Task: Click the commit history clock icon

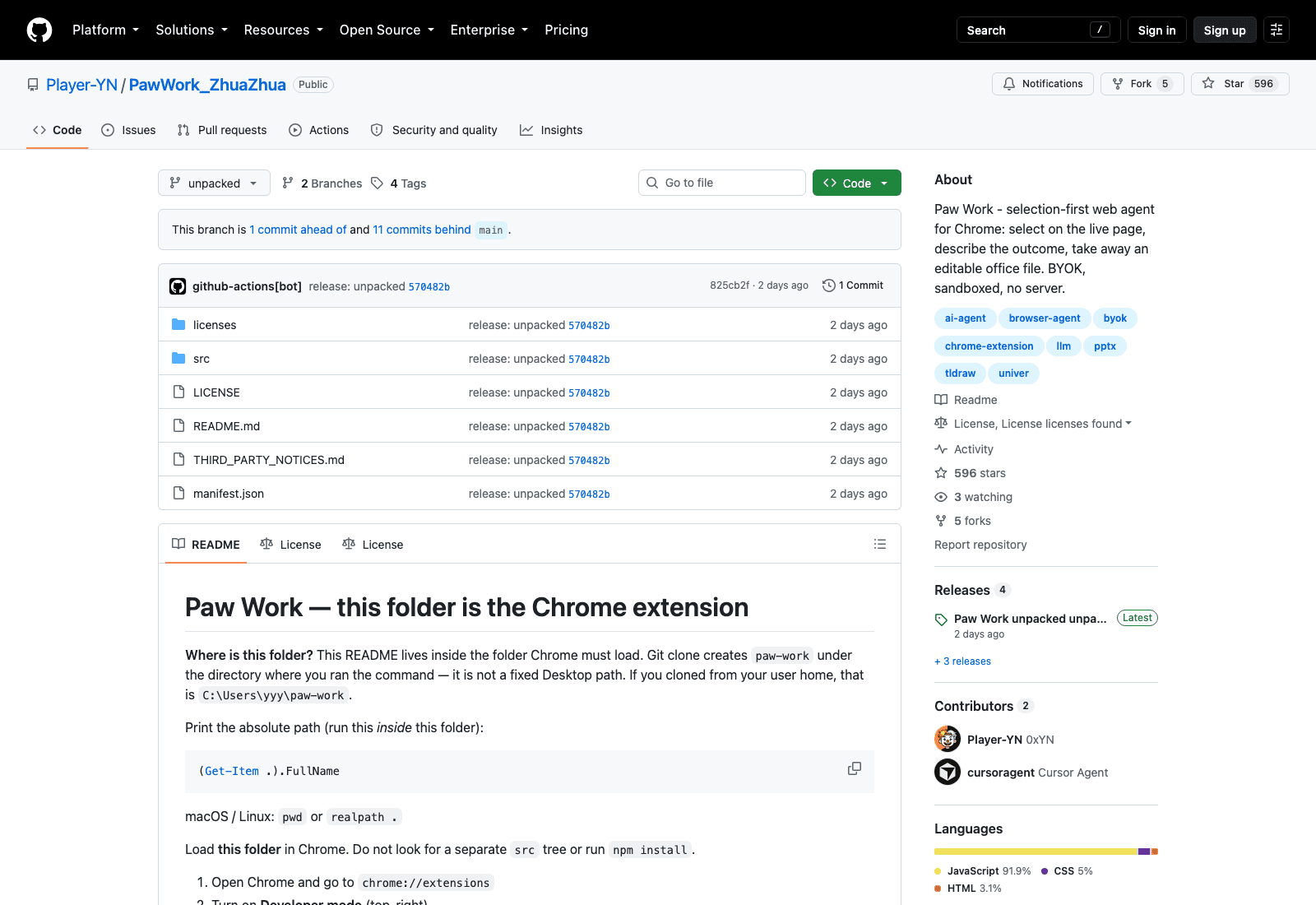Action: coord(829,285)
